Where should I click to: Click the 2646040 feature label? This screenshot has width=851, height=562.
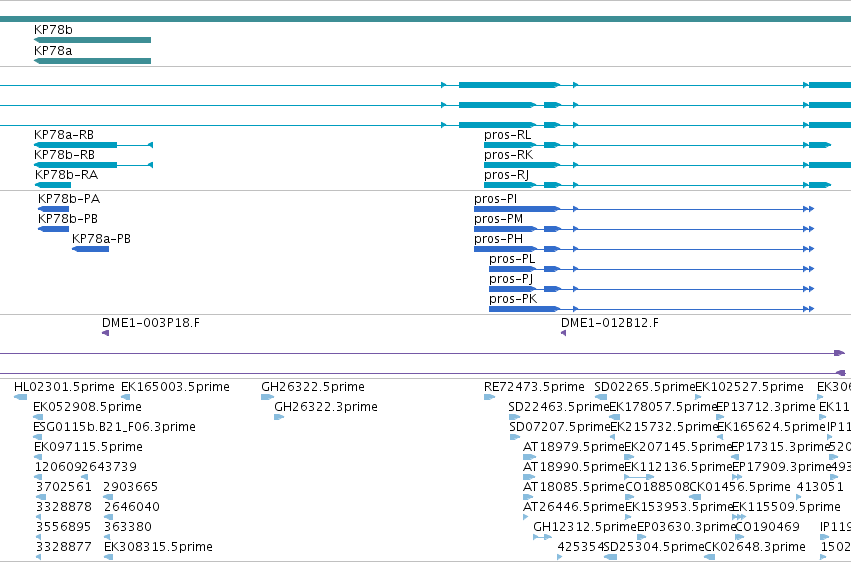click(132, 507)
